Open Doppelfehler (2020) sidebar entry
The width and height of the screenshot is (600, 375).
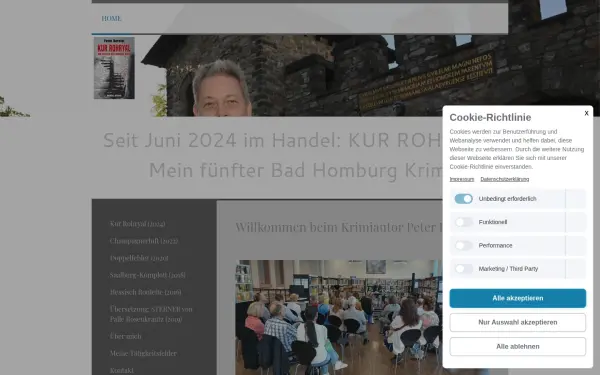[x=139, y=258]
